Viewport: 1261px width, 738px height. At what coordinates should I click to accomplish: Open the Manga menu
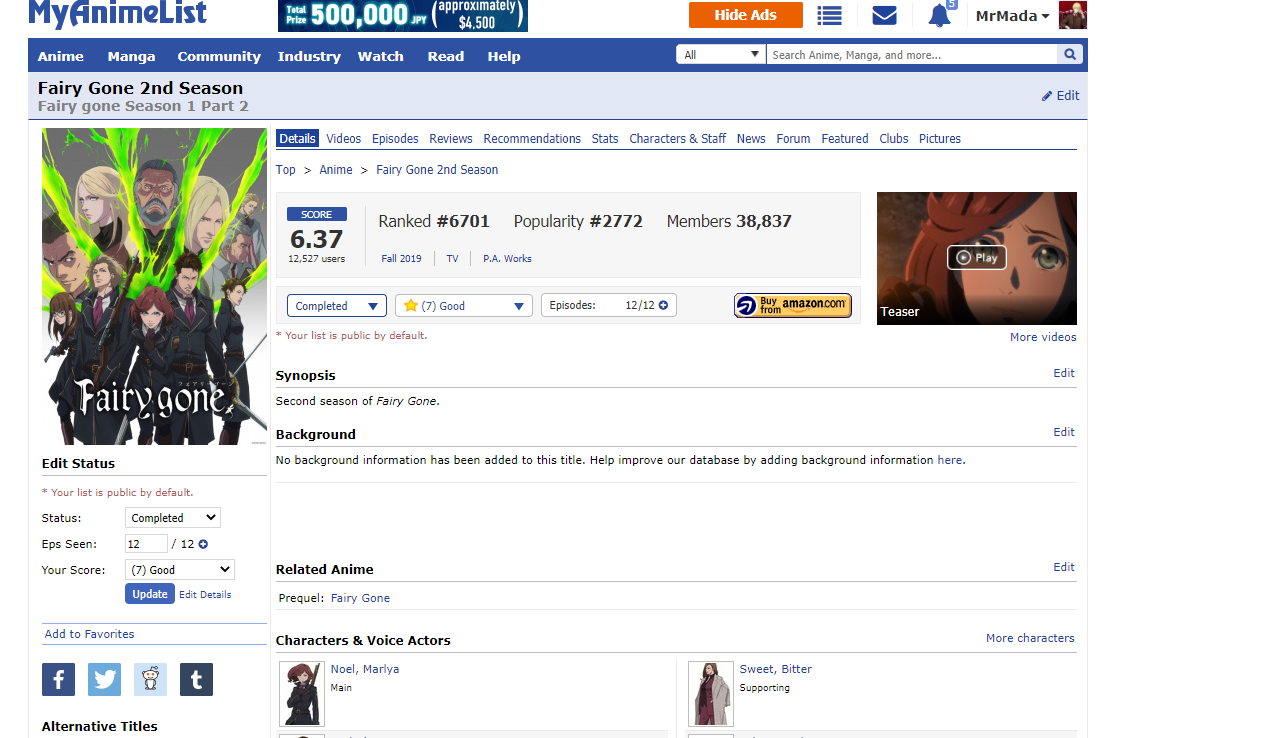(131, 56)
